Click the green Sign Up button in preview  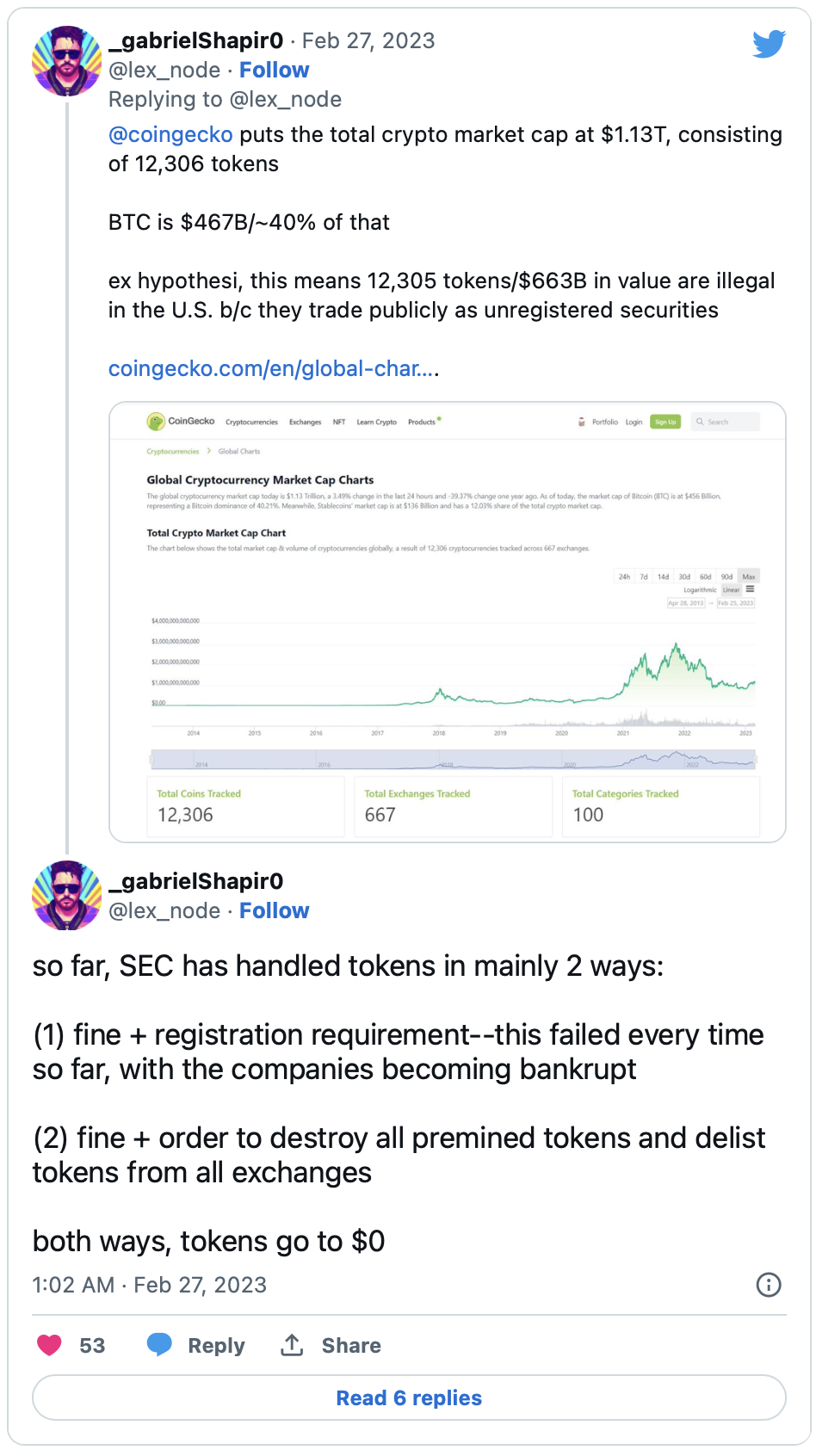(665, 422)
